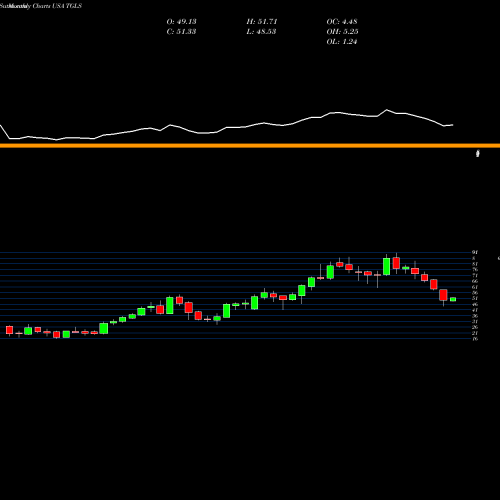Click the '21' price axis label

pyautogui.click(x=475, y=333)
